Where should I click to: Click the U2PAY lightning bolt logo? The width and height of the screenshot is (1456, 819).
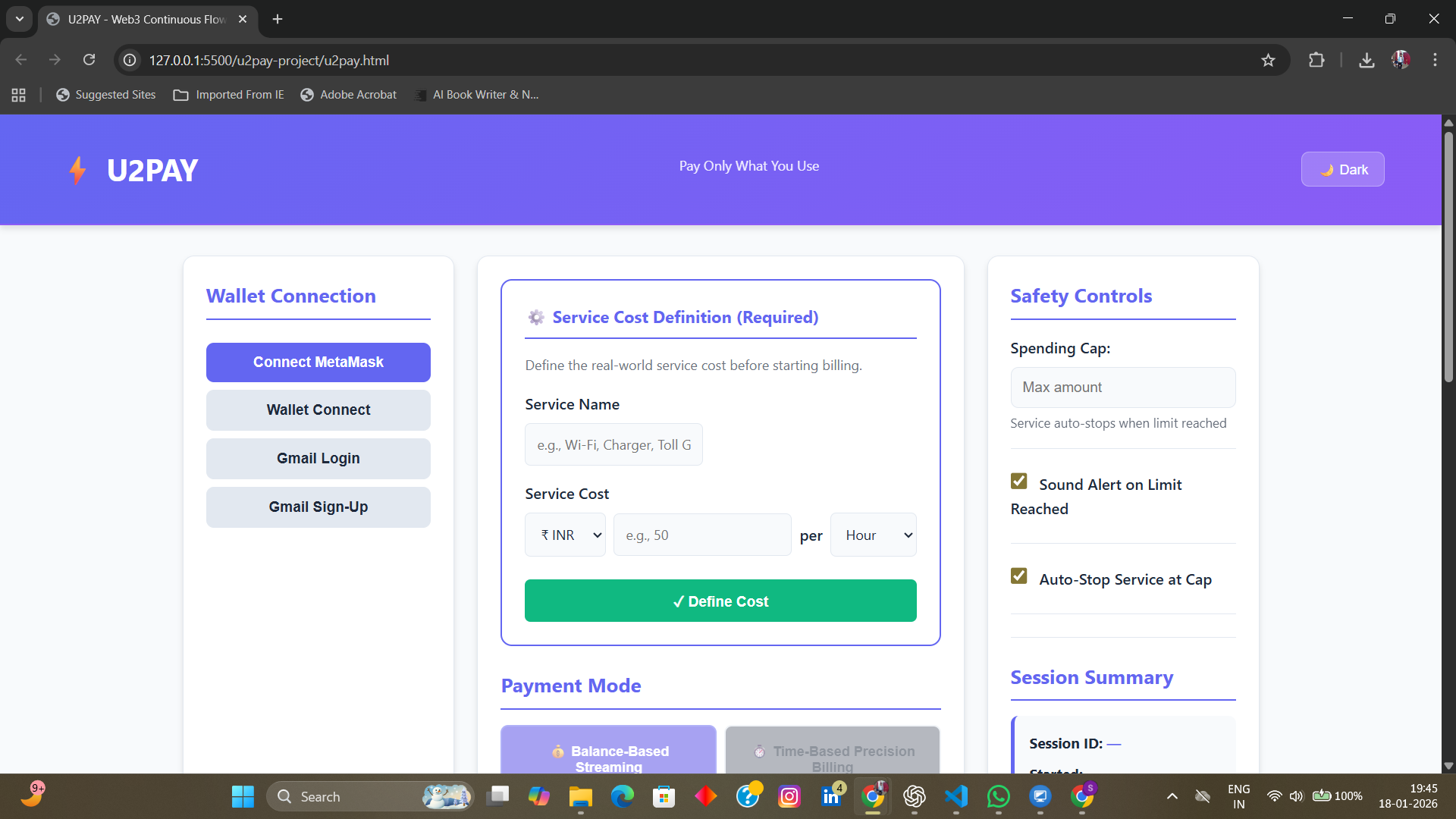(77, 171)
